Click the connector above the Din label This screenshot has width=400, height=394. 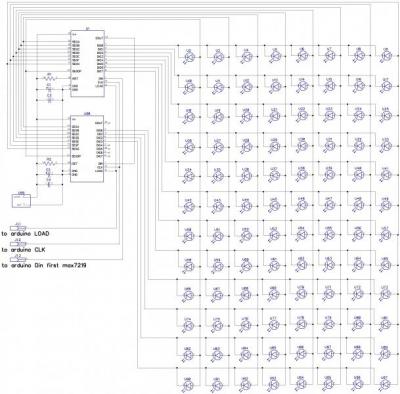point(18,259)
